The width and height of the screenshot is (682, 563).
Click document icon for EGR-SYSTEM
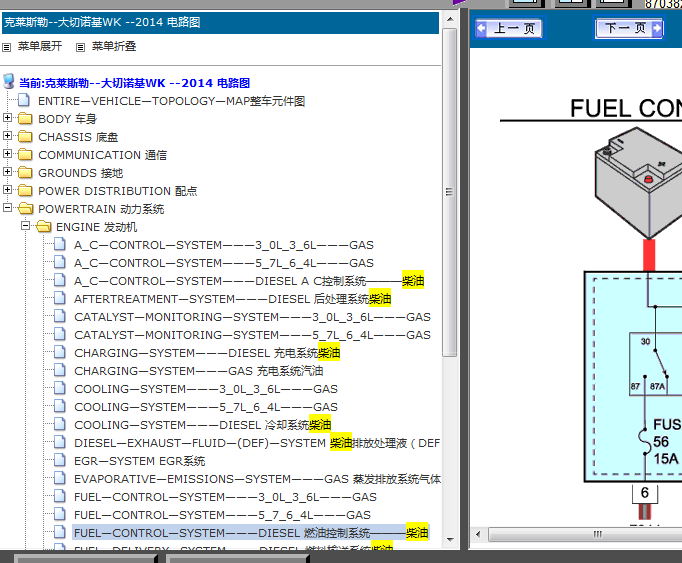[60, 460]
